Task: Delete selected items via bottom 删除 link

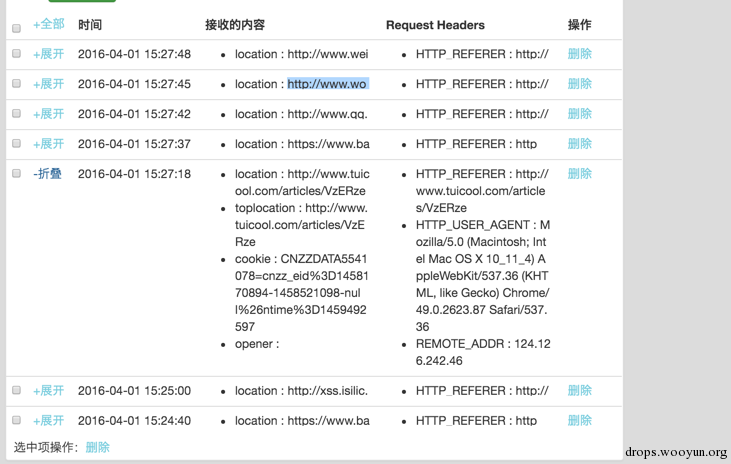Action: pyautogui.click(x=97, y=448)
